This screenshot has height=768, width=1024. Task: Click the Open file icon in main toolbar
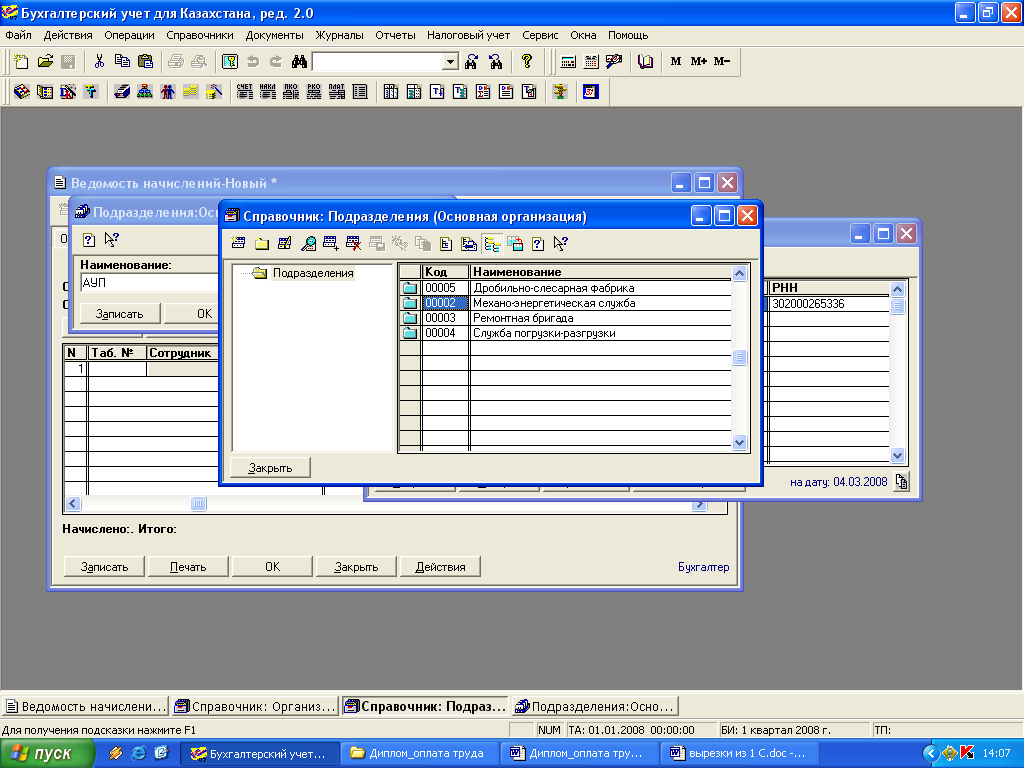(45, 61)
